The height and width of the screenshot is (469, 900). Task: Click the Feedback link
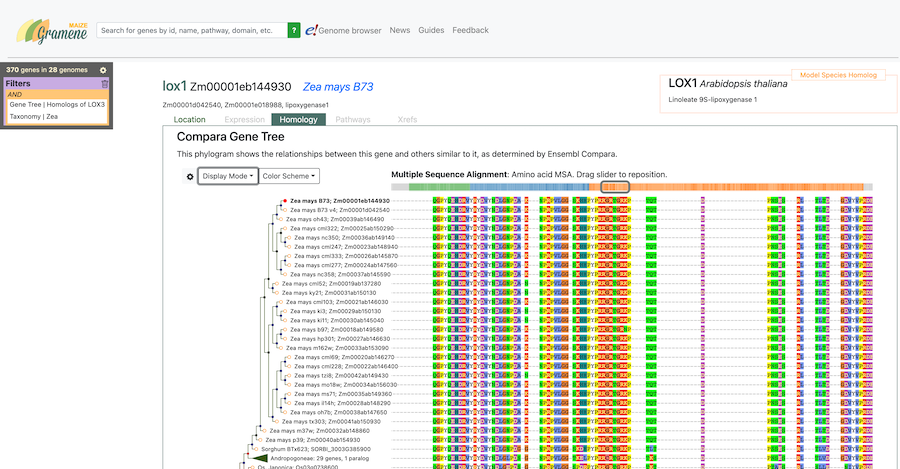tap(470, 31)
